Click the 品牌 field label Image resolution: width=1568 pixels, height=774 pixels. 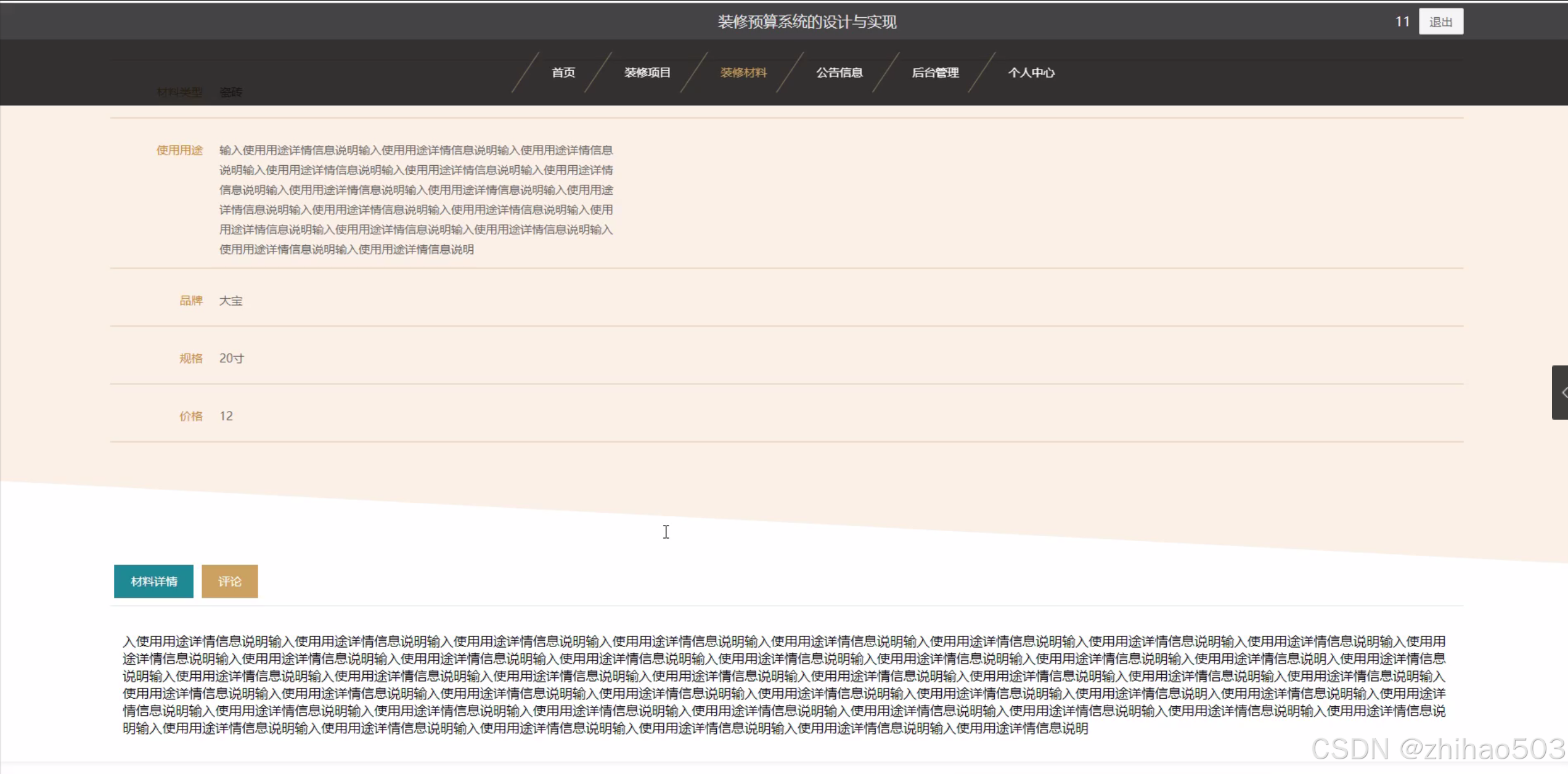[x=190, y=301]
